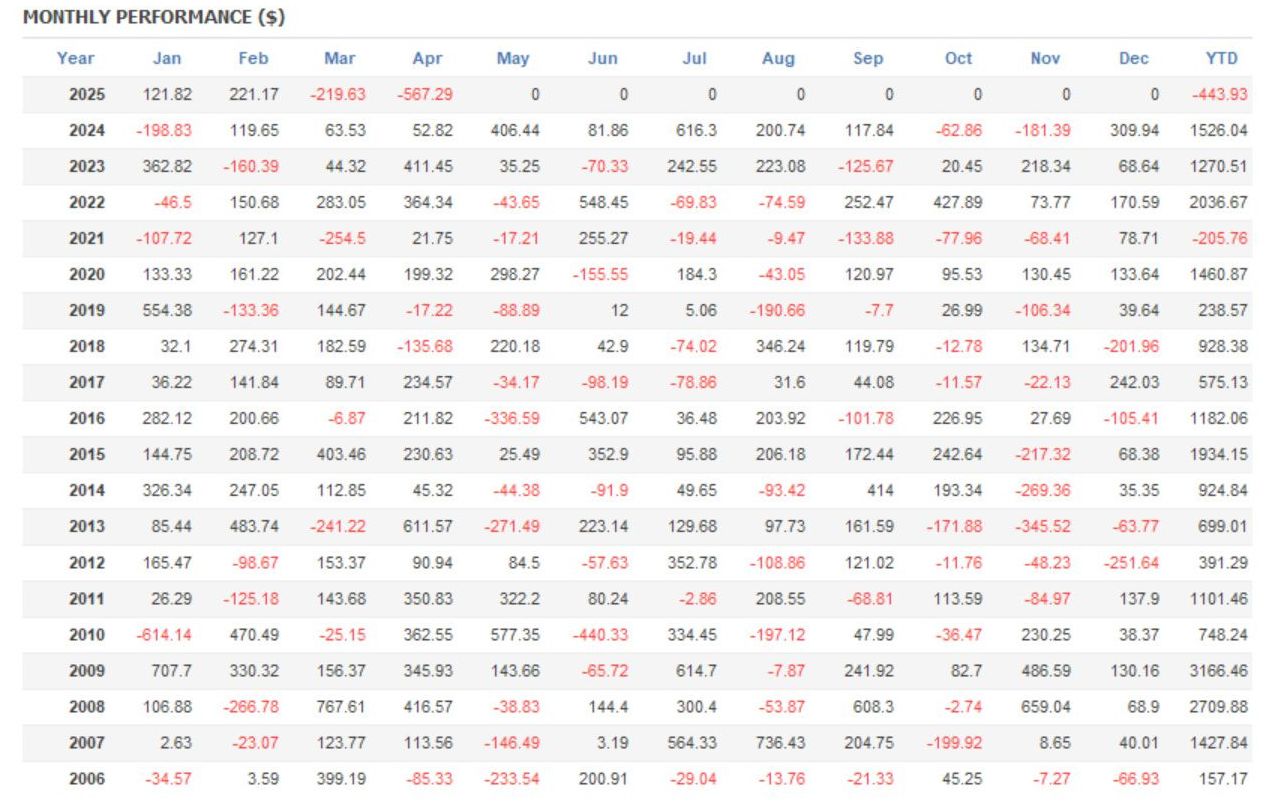Screen dimensions: 1278x802
Task: Click the YTD column header
Action: point(1222,58)
